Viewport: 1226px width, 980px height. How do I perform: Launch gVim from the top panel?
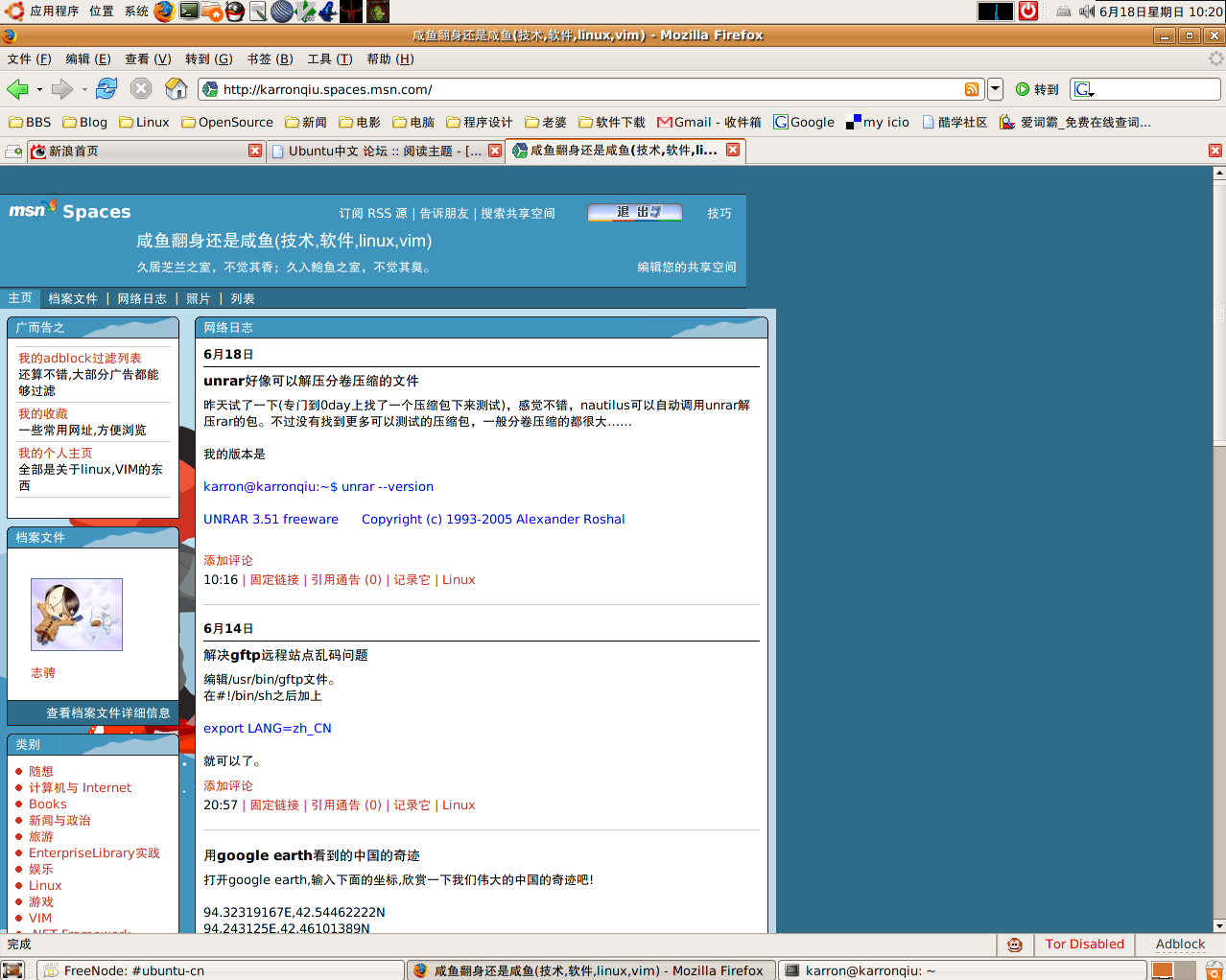305,12
